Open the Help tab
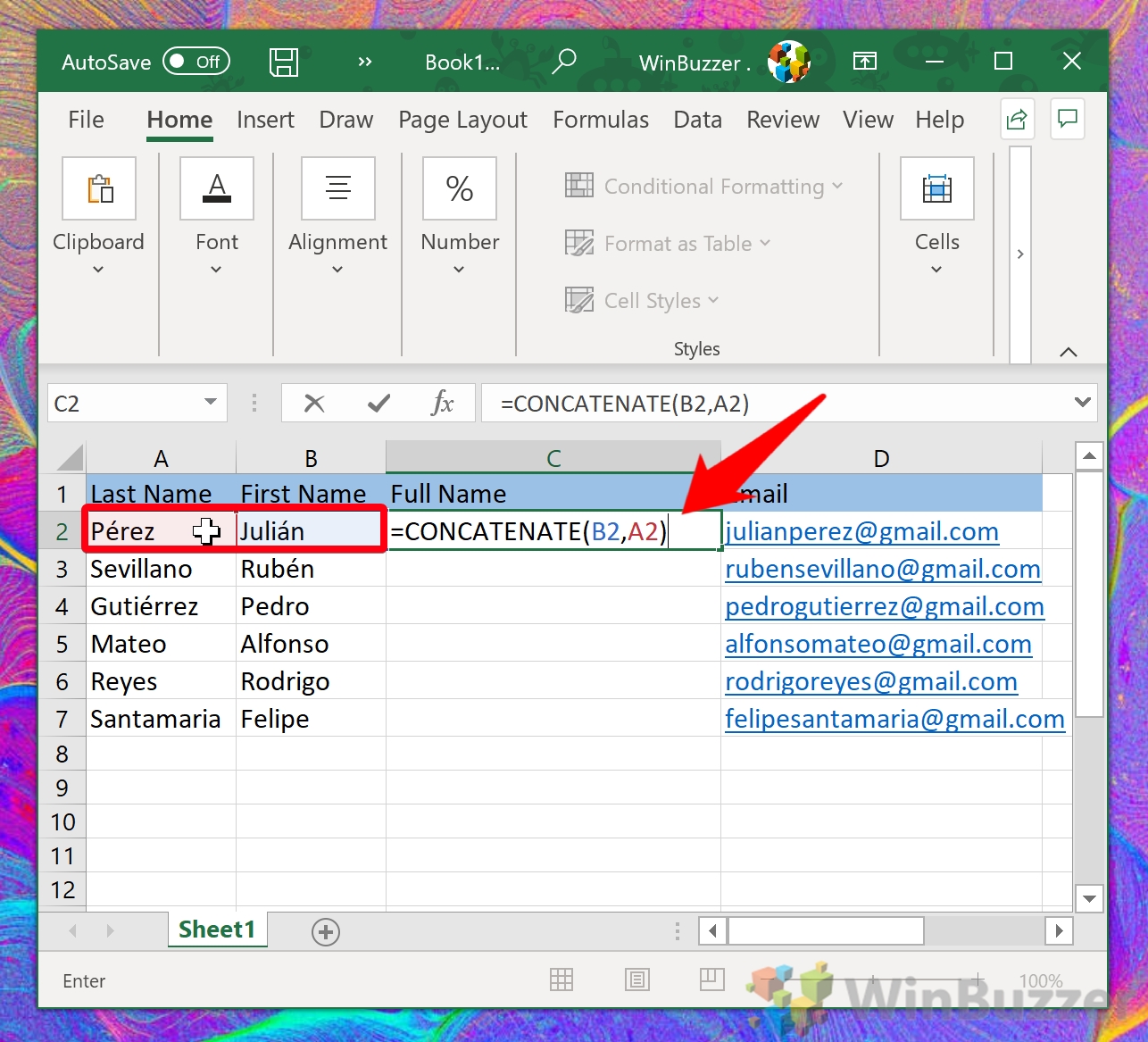 click(939, 120)
